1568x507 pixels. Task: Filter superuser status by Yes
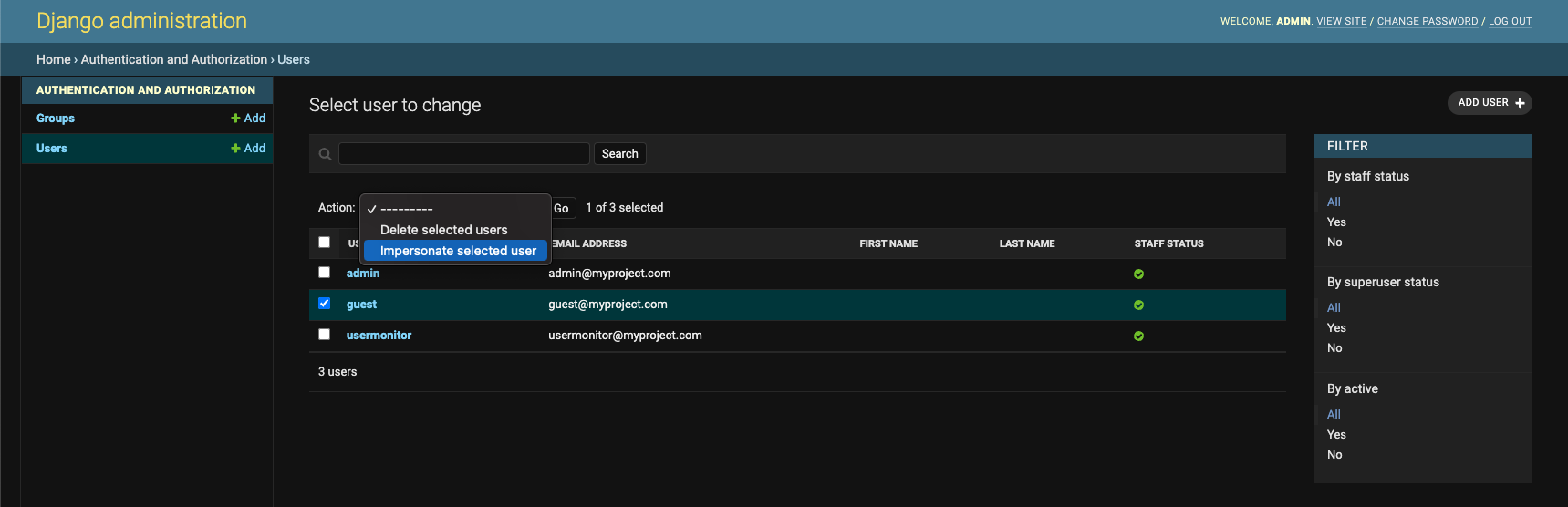point(1336,328)
